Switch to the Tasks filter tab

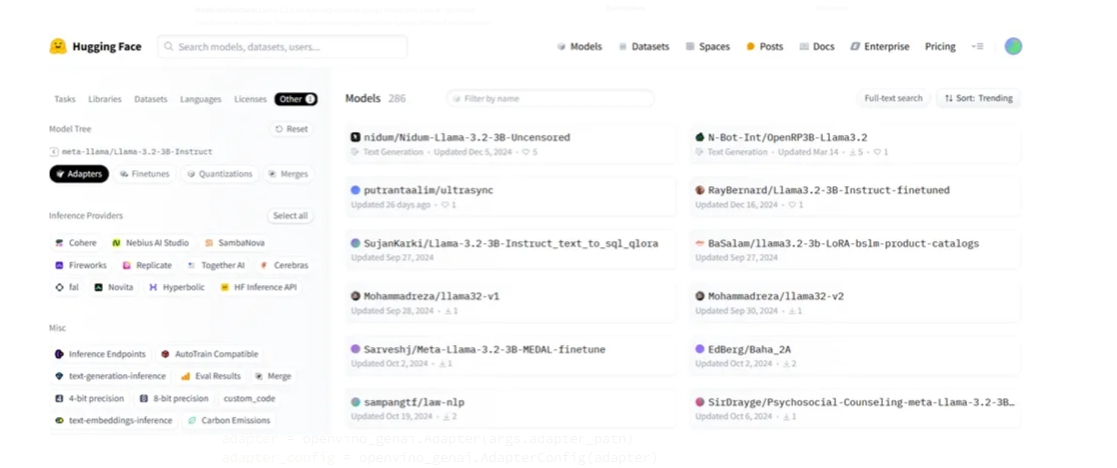point(65,99)
